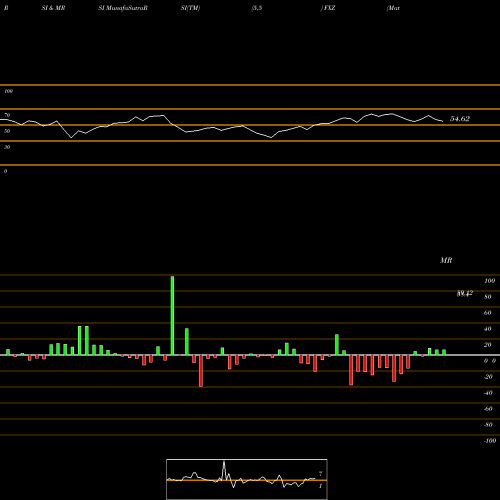Click the 40 label on MR axis
Viewport: 500px width, 500px height.
coord(488,329)
